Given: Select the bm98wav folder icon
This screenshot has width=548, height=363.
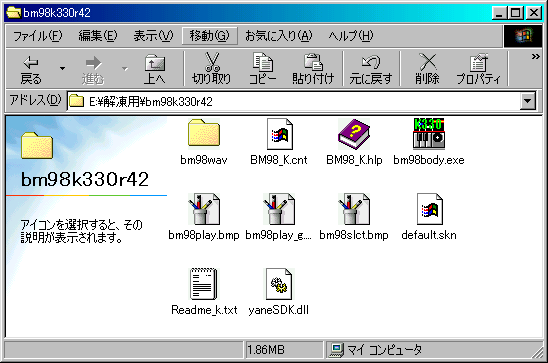Looking at the screenshot, I should (204, 133).
